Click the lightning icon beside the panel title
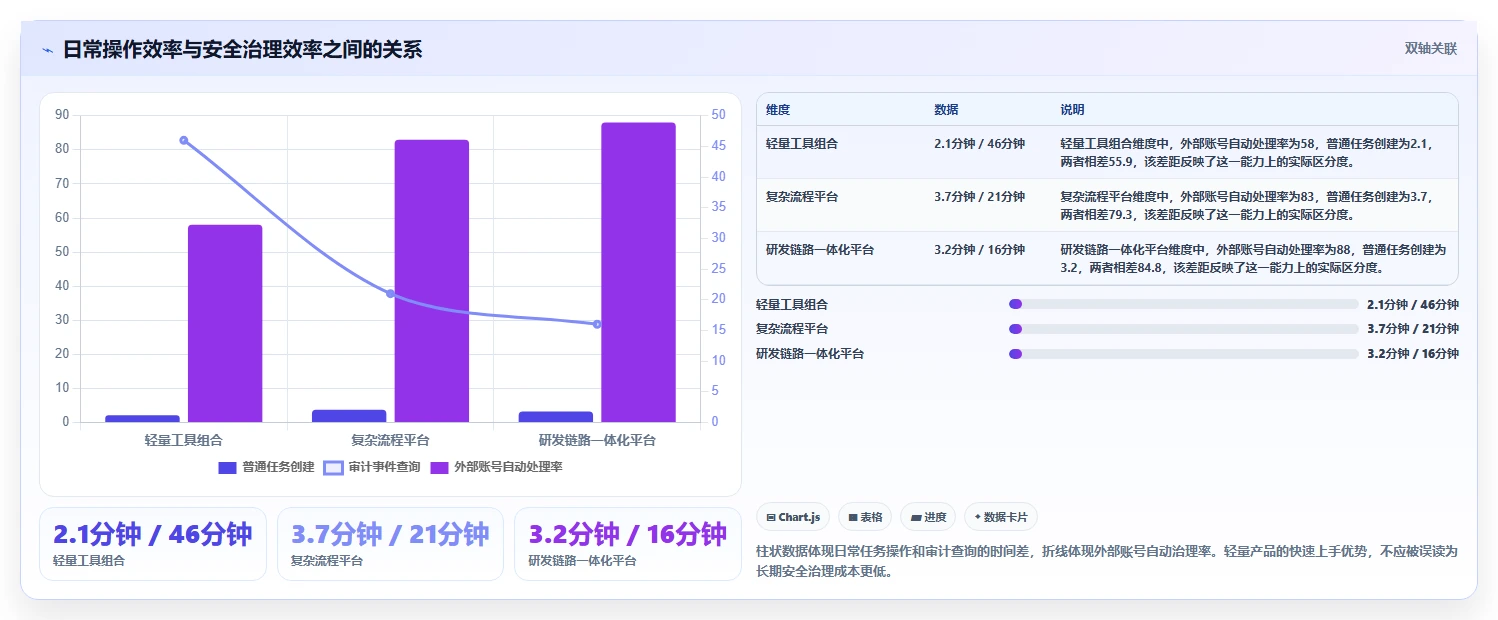 tap(47, 50)
